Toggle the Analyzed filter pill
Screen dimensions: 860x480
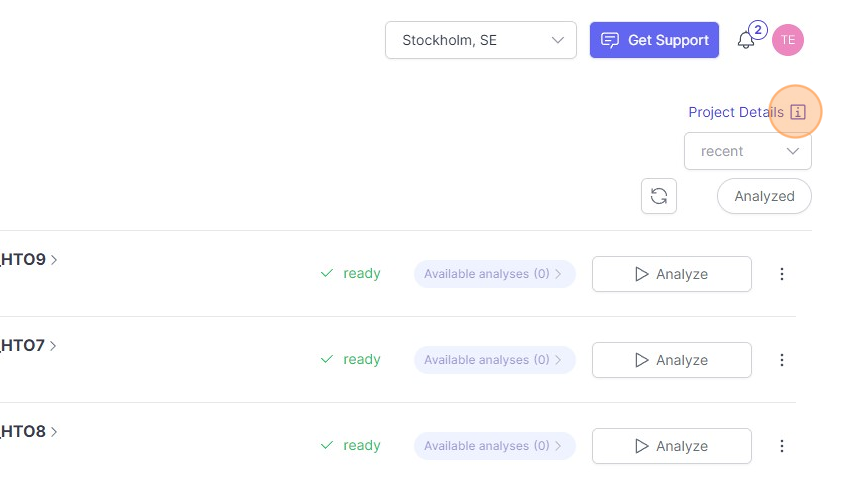pos(764,196)
